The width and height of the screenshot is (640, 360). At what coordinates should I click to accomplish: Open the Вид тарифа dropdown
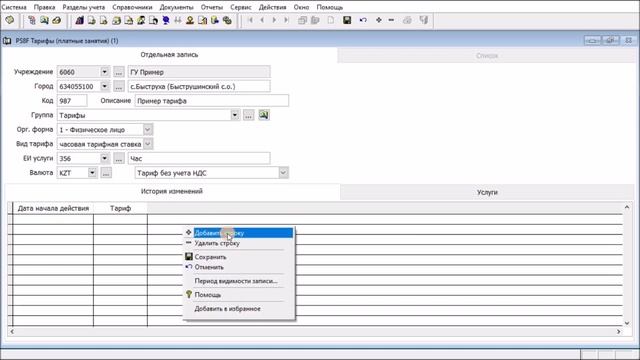148,144
